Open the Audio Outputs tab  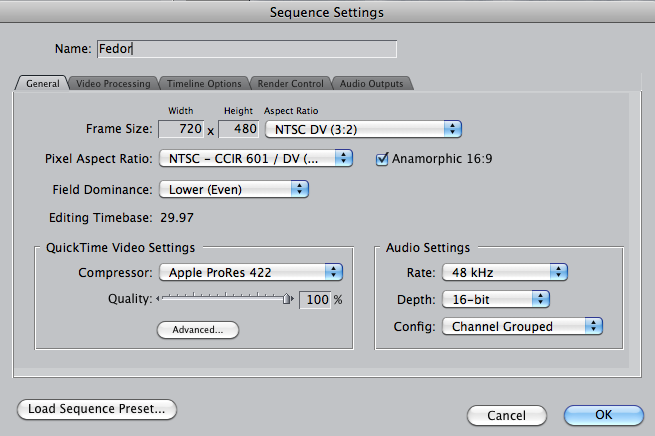371,84
